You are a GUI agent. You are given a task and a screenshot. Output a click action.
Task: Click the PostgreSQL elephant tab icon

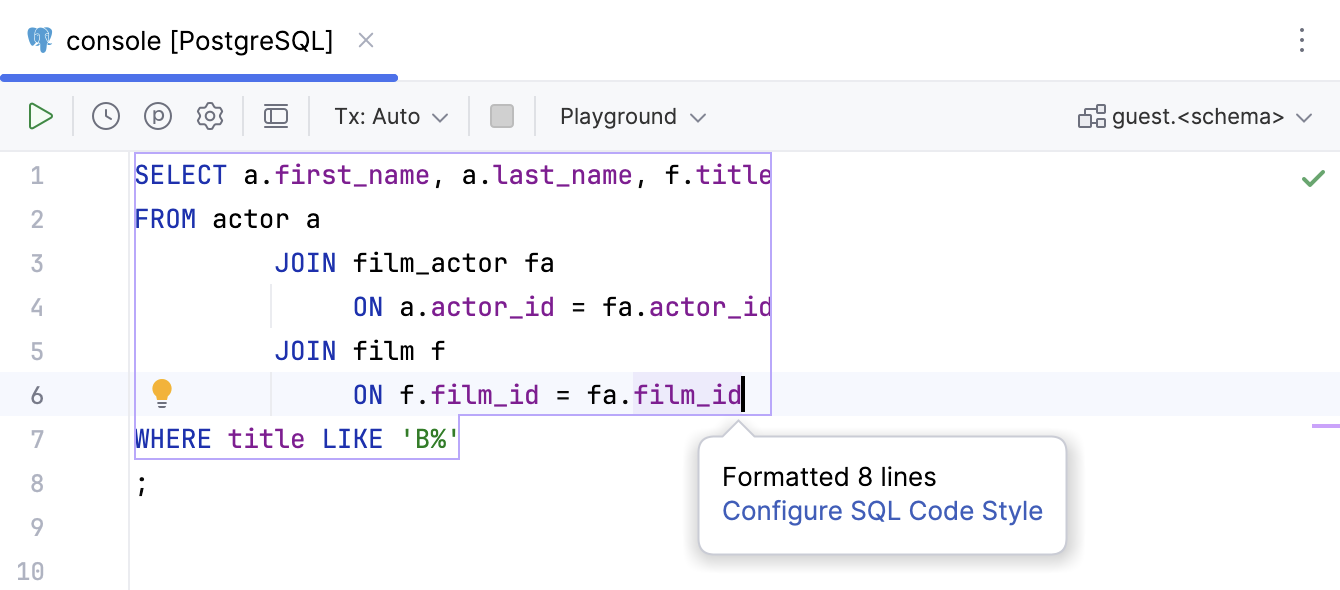click(40, 41)
